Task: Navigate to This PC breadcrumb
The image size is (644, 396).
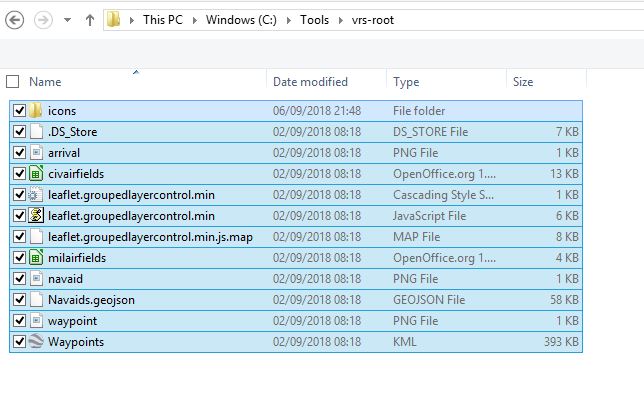Action: [163, 20]
